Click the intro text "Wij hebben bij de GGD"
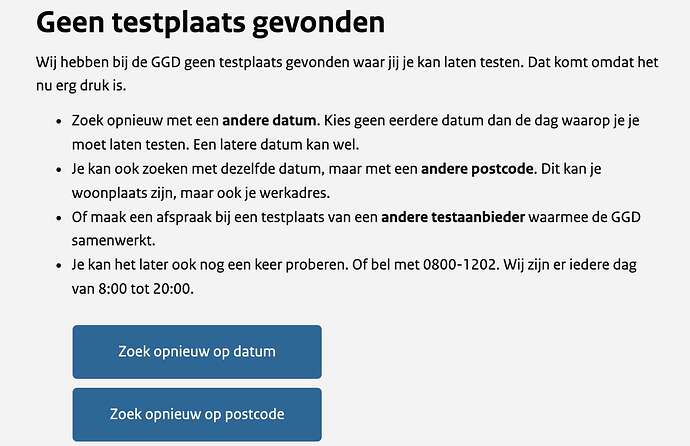Viewport: 690px width, 446px height. point(110,63)
